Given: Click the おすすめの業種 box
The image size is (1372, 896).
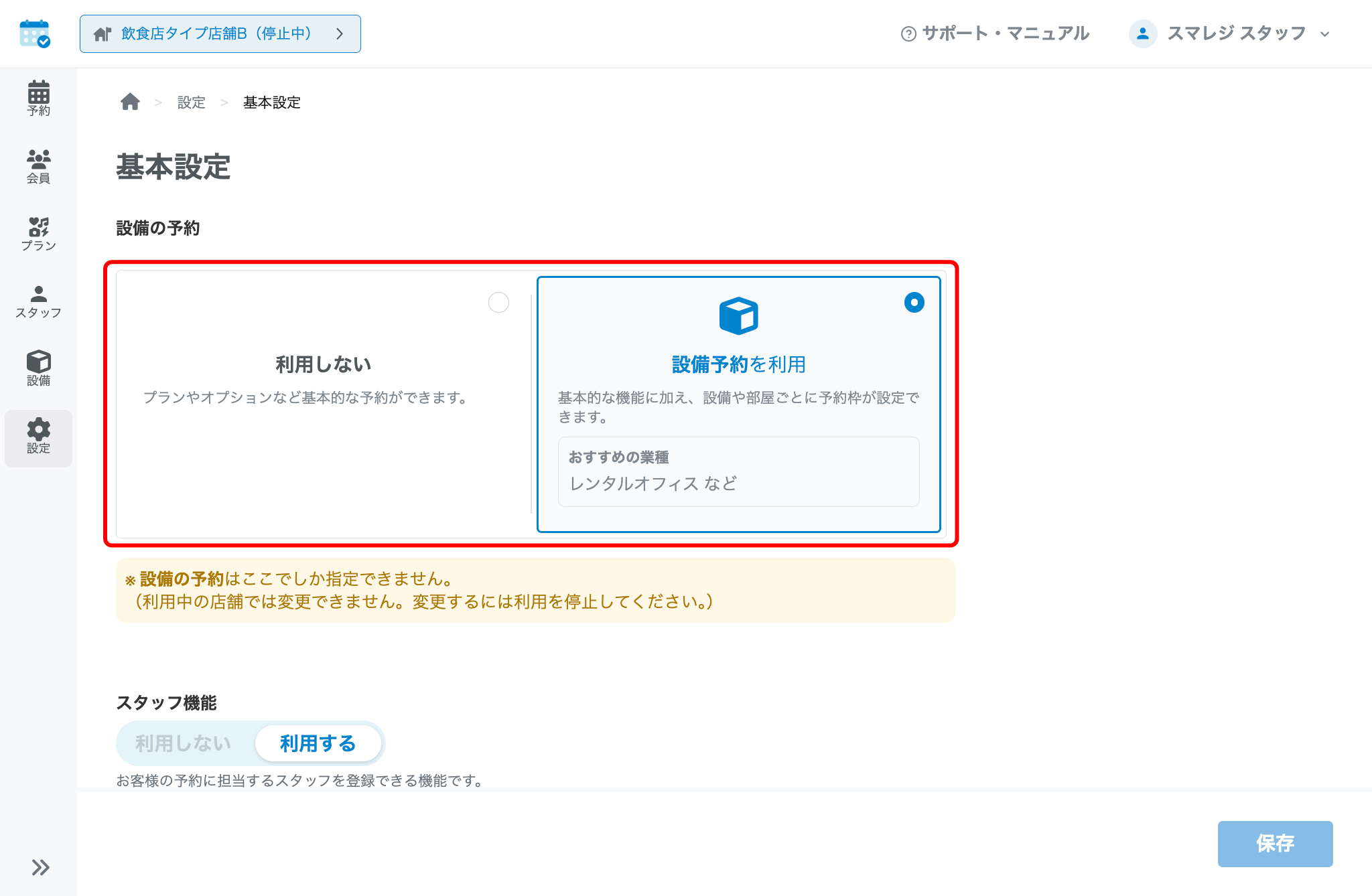Looking at the screenshot, I should click(738, 471).
